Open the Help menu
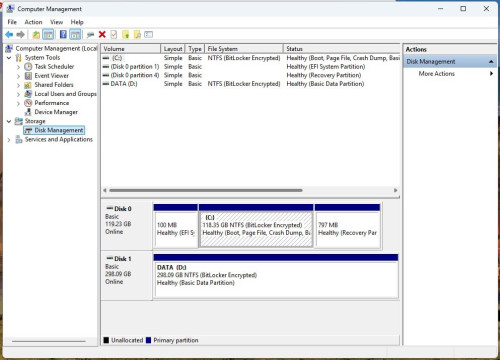The image size is (500, 360). tap(77, 22)
